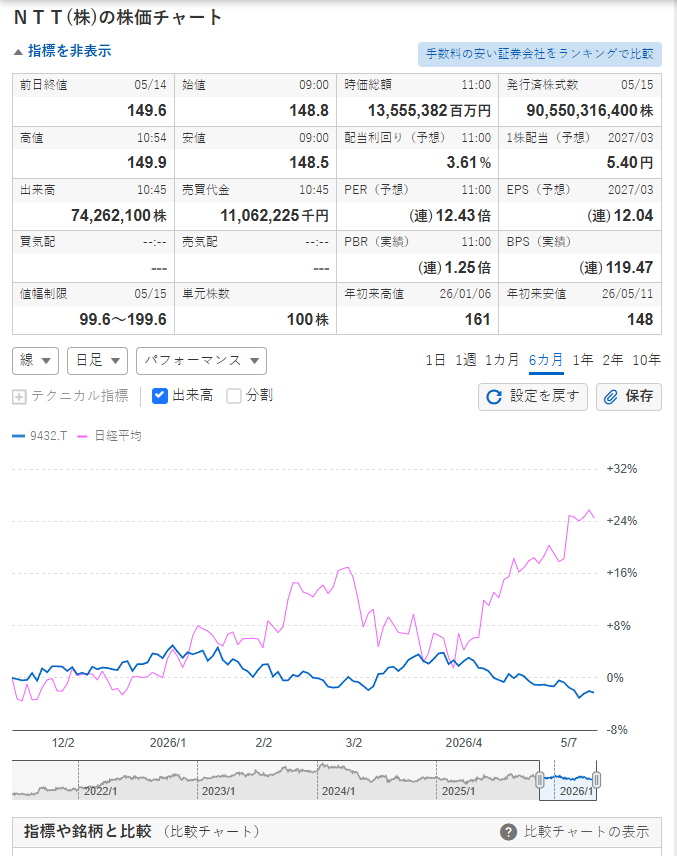Click the 値幅制限 value 99.6～199.6
Image resolution: width=677 pixels, height=856 pixels.
point(123,319)
